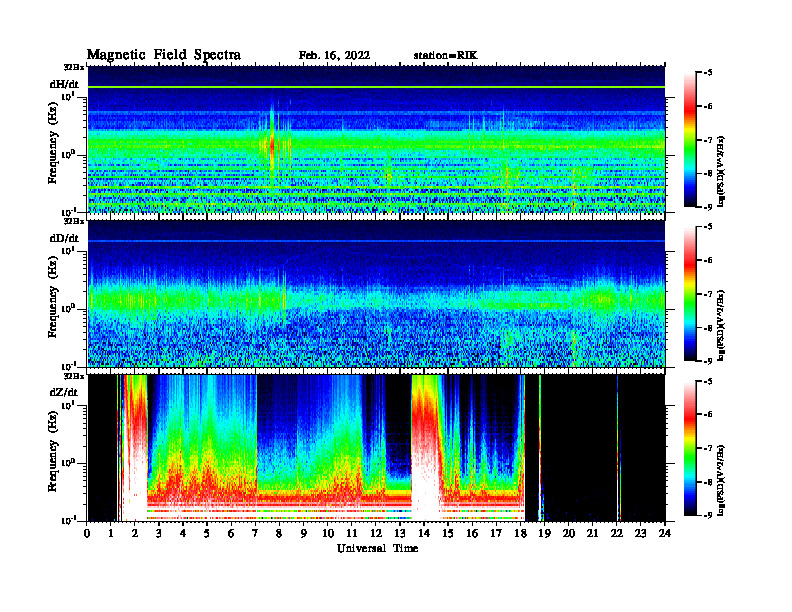Click the hour 9 tick label
The width and height of the screenshot is (792, 612).
[x=304, y=534]
